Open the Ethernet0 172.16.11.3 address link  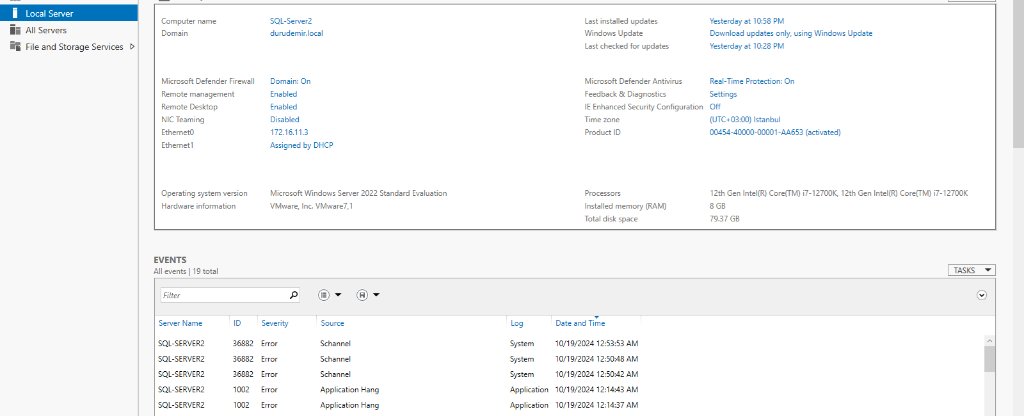tap(289, 132)
